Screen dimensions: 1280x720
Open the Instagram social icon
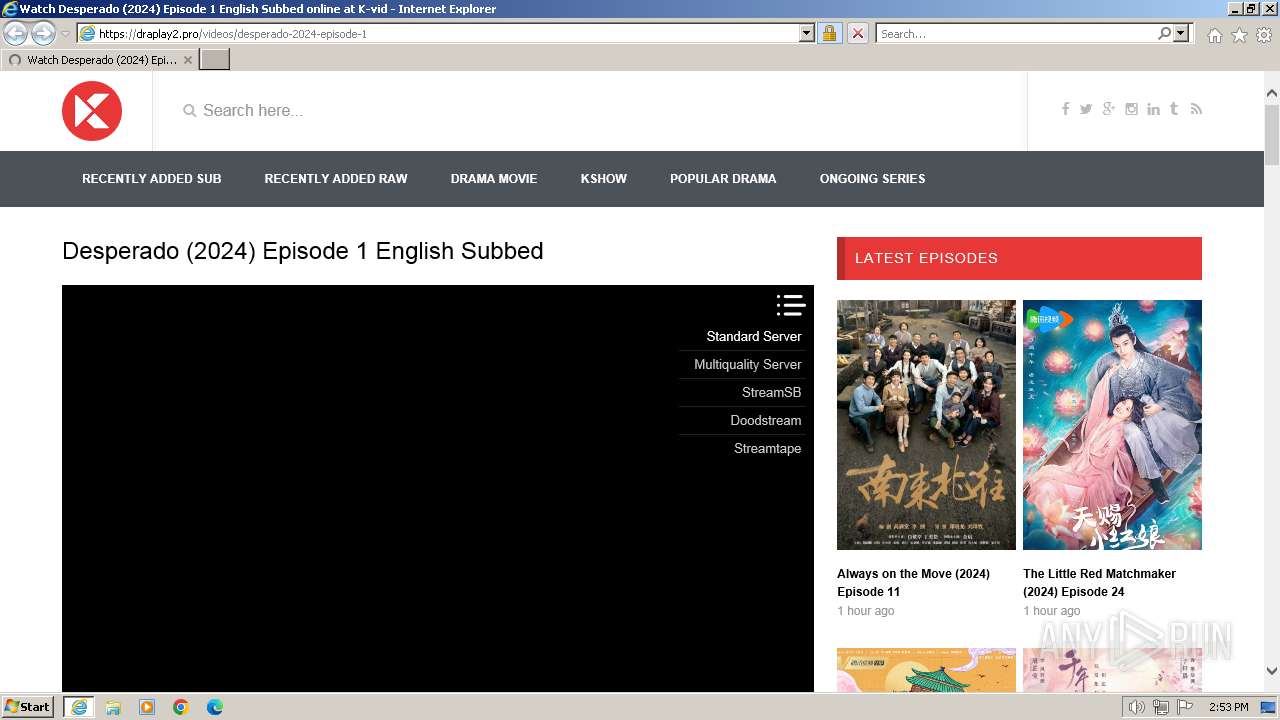[x=1131, y=109]
